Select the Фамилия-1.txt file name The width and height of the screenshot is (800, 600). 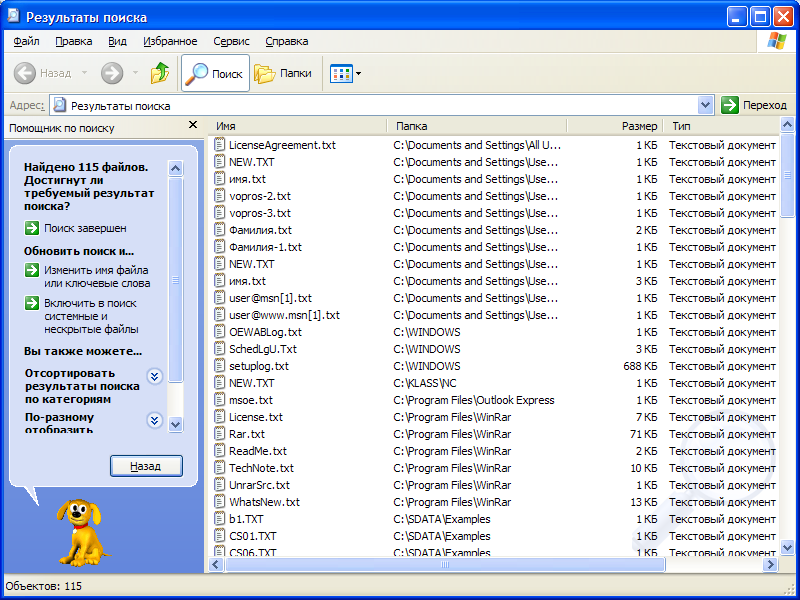265,247
